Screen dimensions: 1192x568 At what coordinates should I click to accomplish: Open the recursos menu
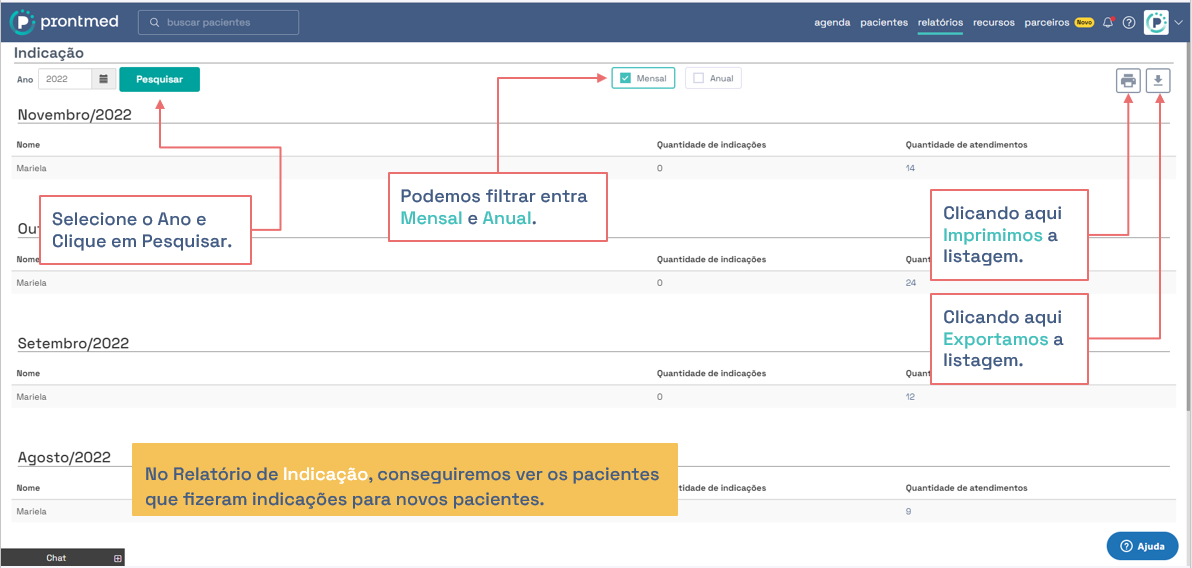coord(993,22)
